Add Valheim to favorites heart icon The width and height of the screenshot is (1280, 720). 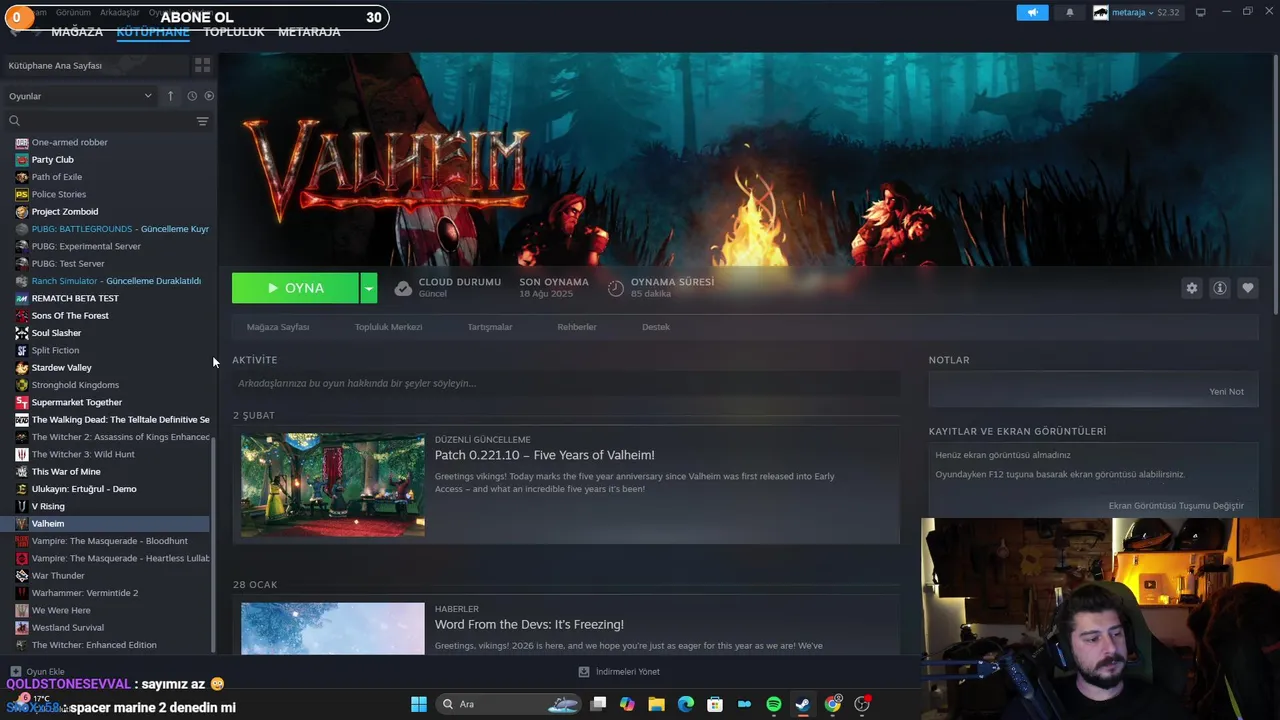coord(1247,288)
